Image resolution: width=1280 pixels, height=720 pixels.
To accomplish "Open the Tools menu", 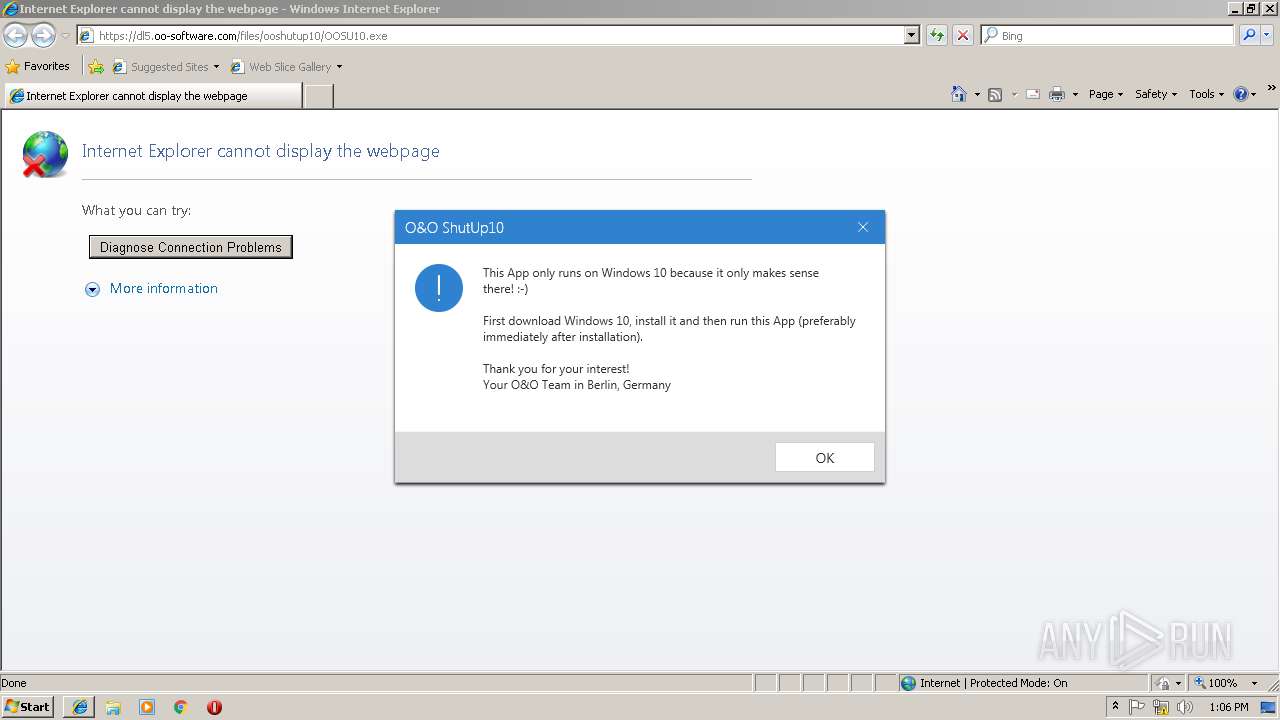I will click(x=1206, y=94).
